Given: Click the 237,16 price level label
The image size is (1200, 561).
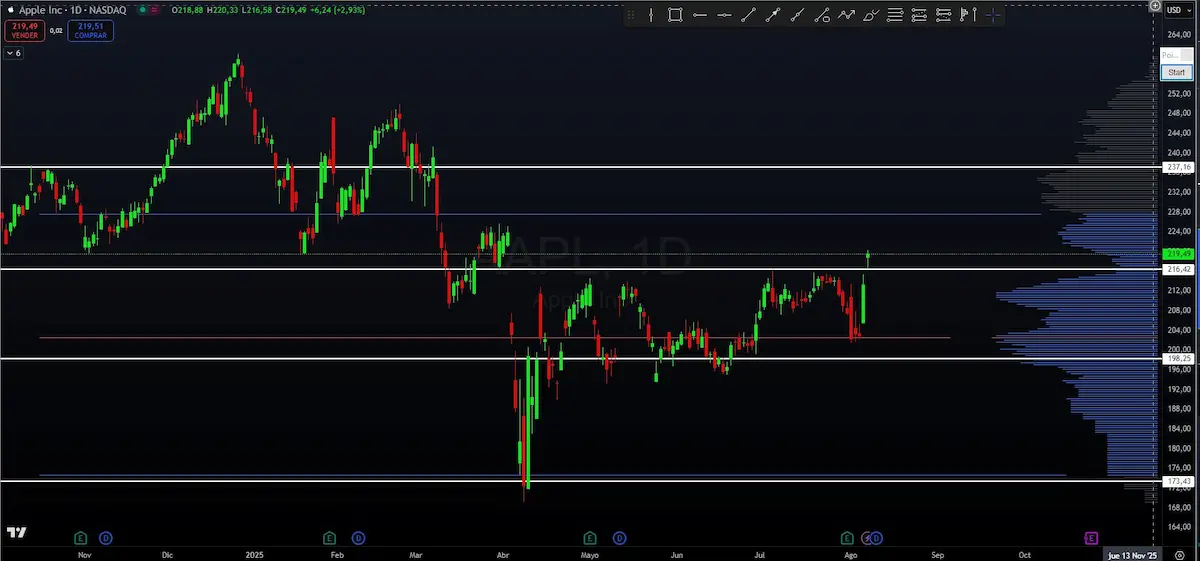Looking at the screenshot, I should (x=1180, y=167).
